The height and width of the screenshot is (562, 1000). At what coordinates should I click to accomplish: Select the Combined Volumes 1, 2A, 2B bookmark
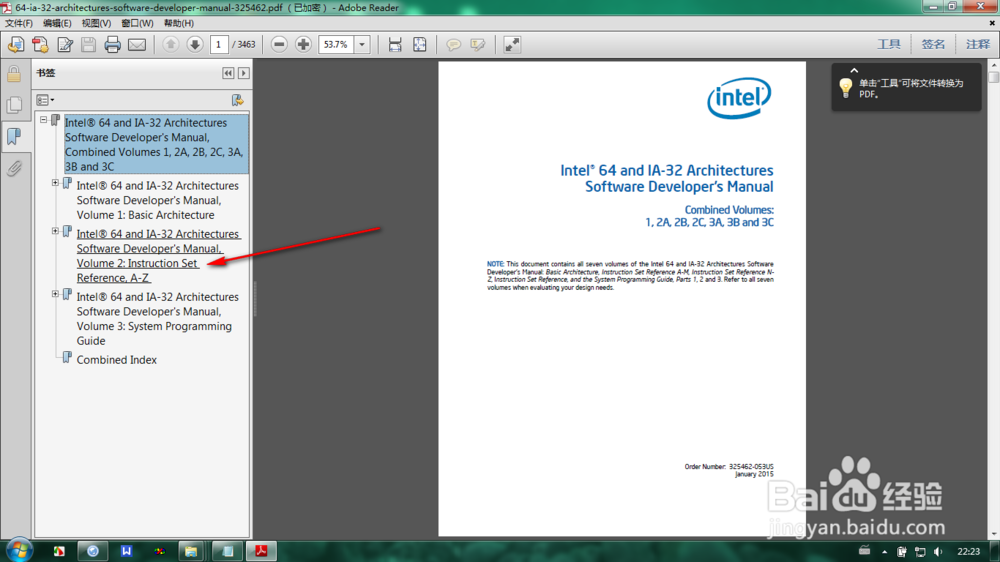pos(156,144)
